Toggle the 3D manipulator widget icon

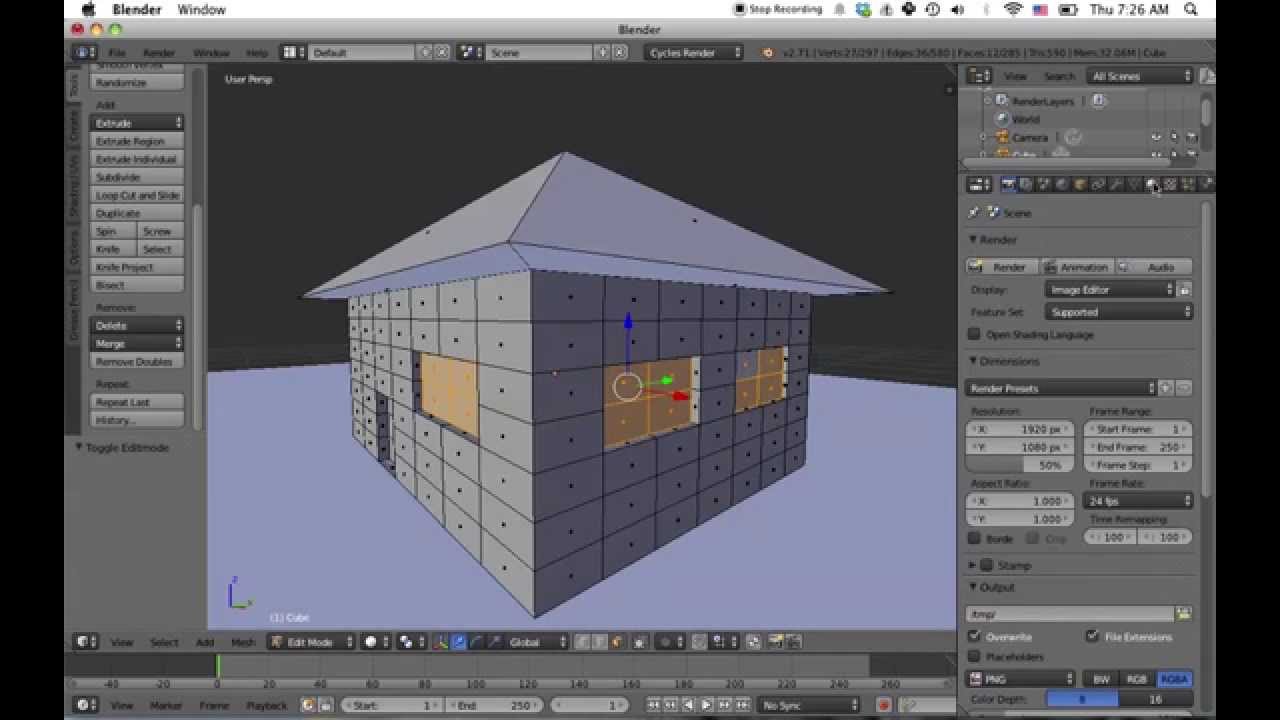tap(441, 642)
